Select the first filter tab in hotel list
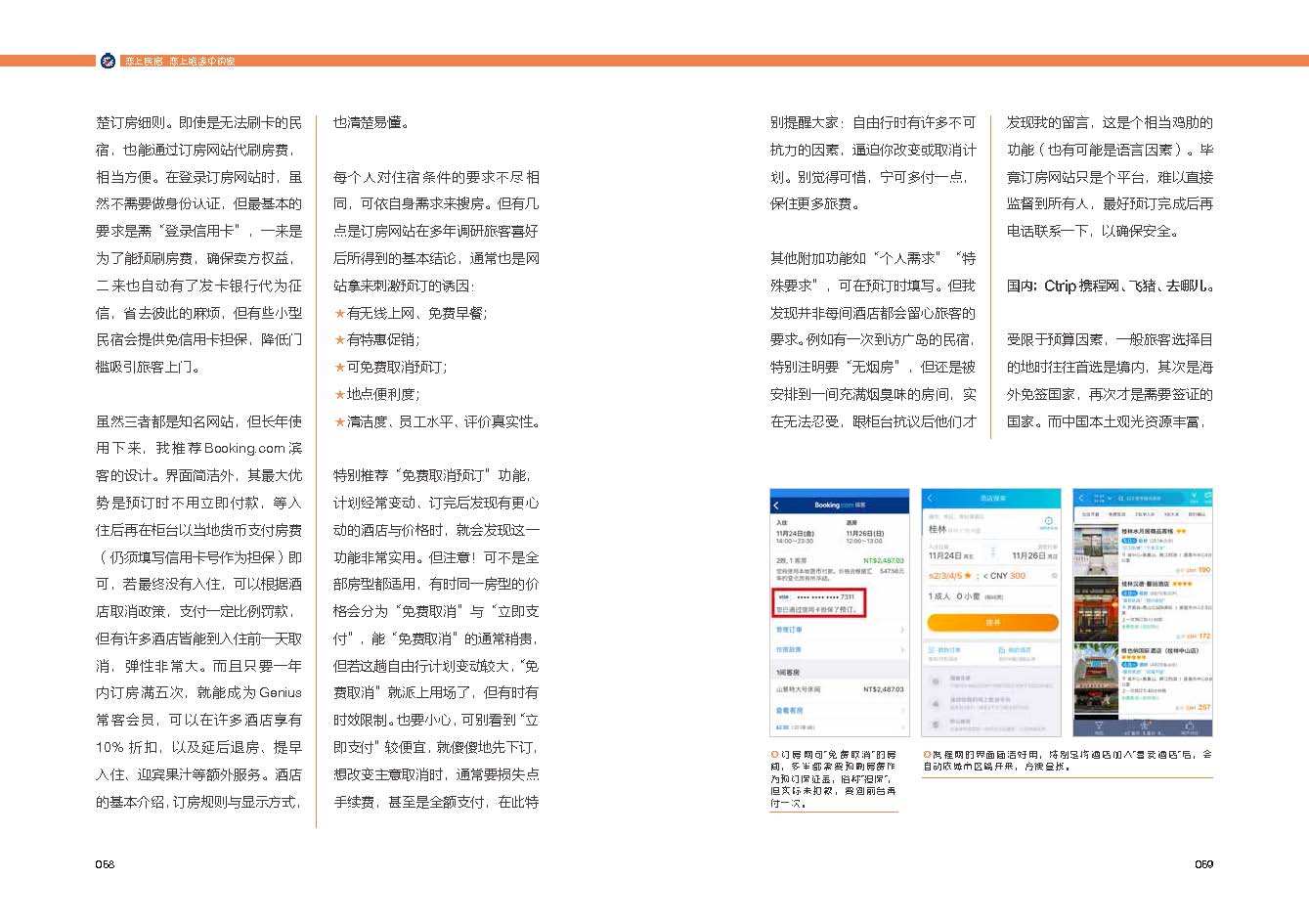The height and width of the screenshot is (924, 1309). 1089,514
